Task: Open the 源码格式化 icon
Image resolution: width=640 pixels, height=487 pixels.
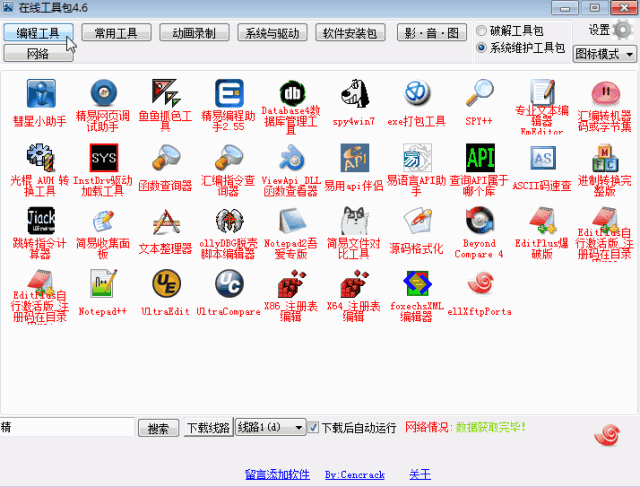Action: 417,221
